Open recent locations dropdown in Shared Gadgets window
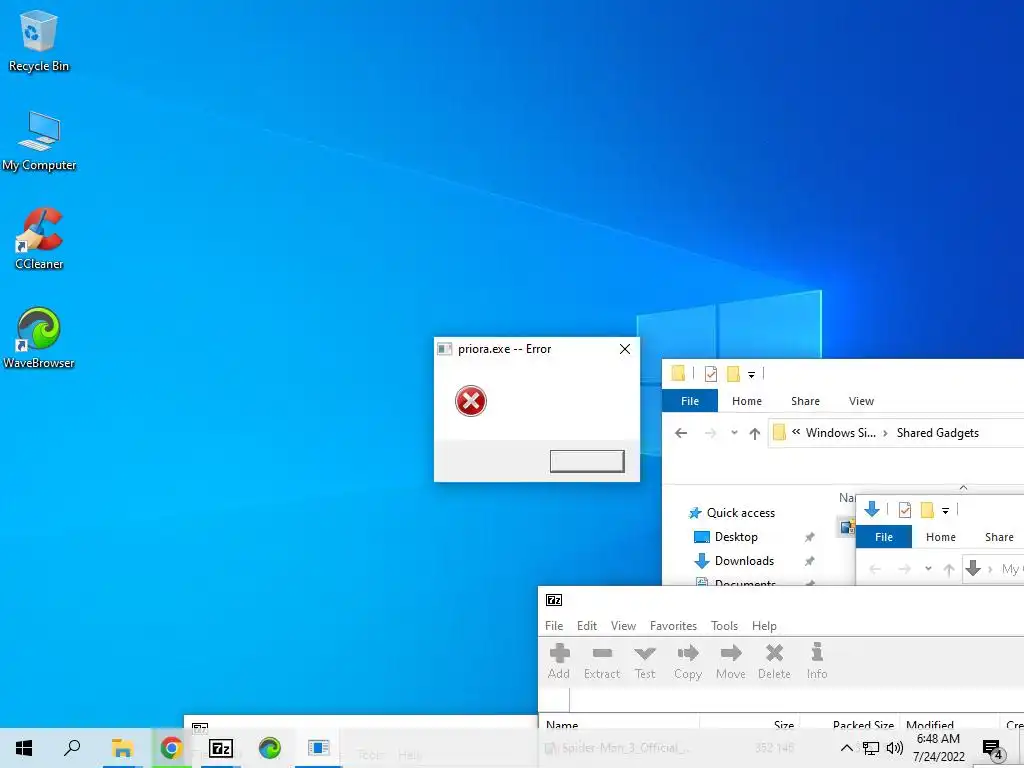The height and width of the screenshot is (768, 1024). click(x=735, y=433)
